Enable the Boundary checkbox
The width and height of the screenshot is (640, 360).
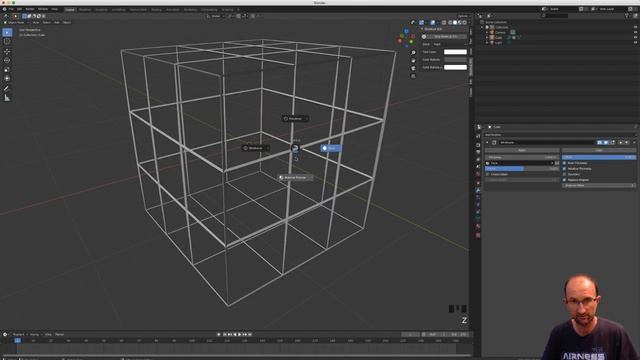tap(564, 174)
